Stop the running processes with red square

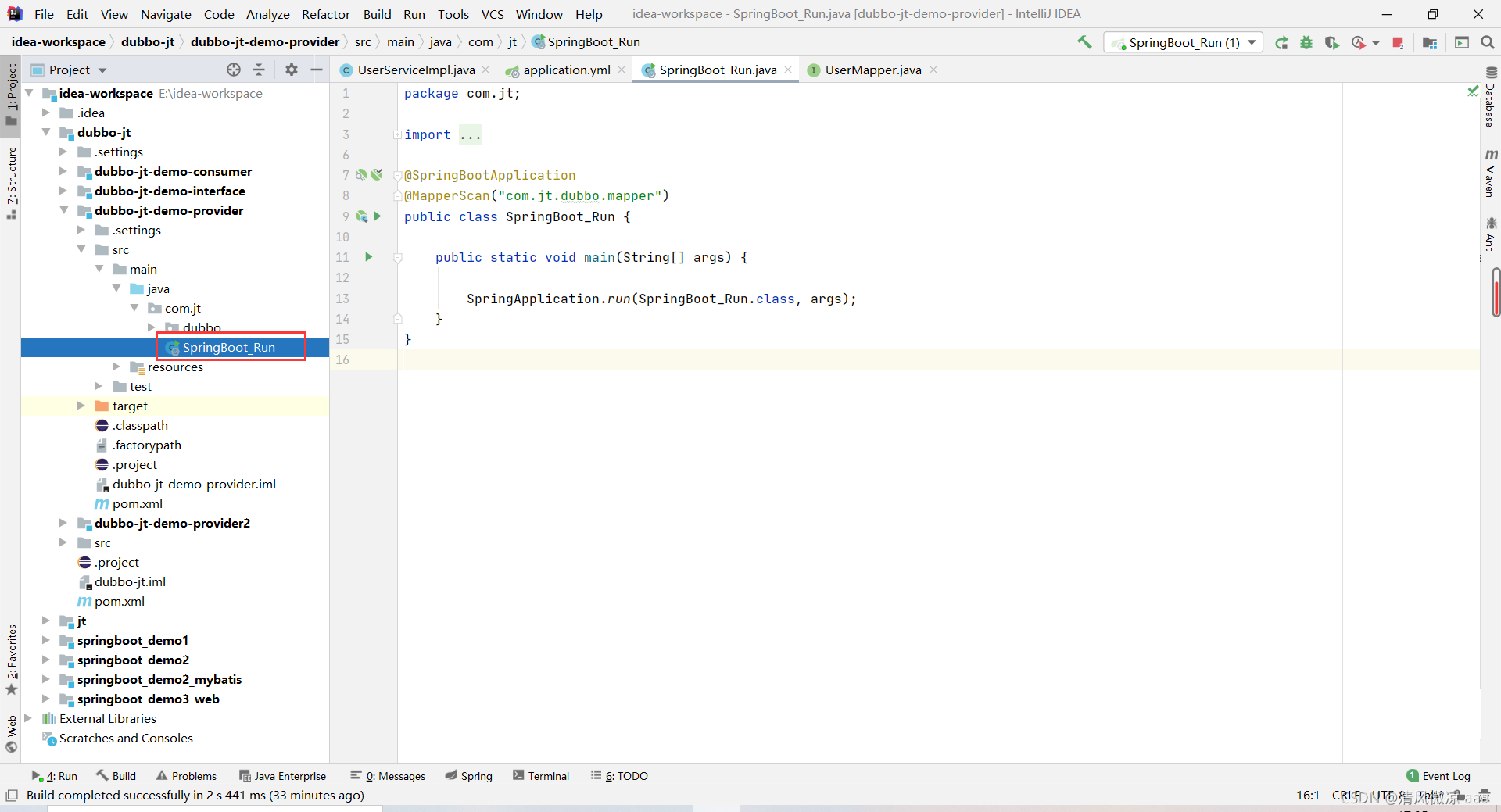coord(1398,42)
